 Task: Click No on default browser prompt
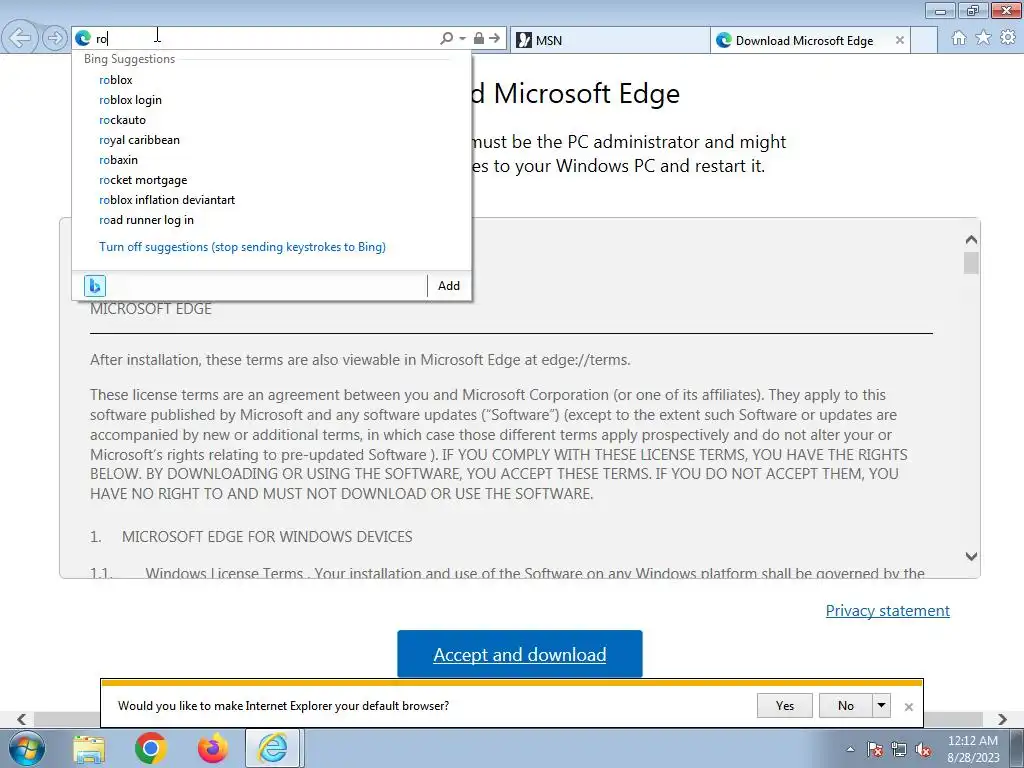tap(846, 705)
